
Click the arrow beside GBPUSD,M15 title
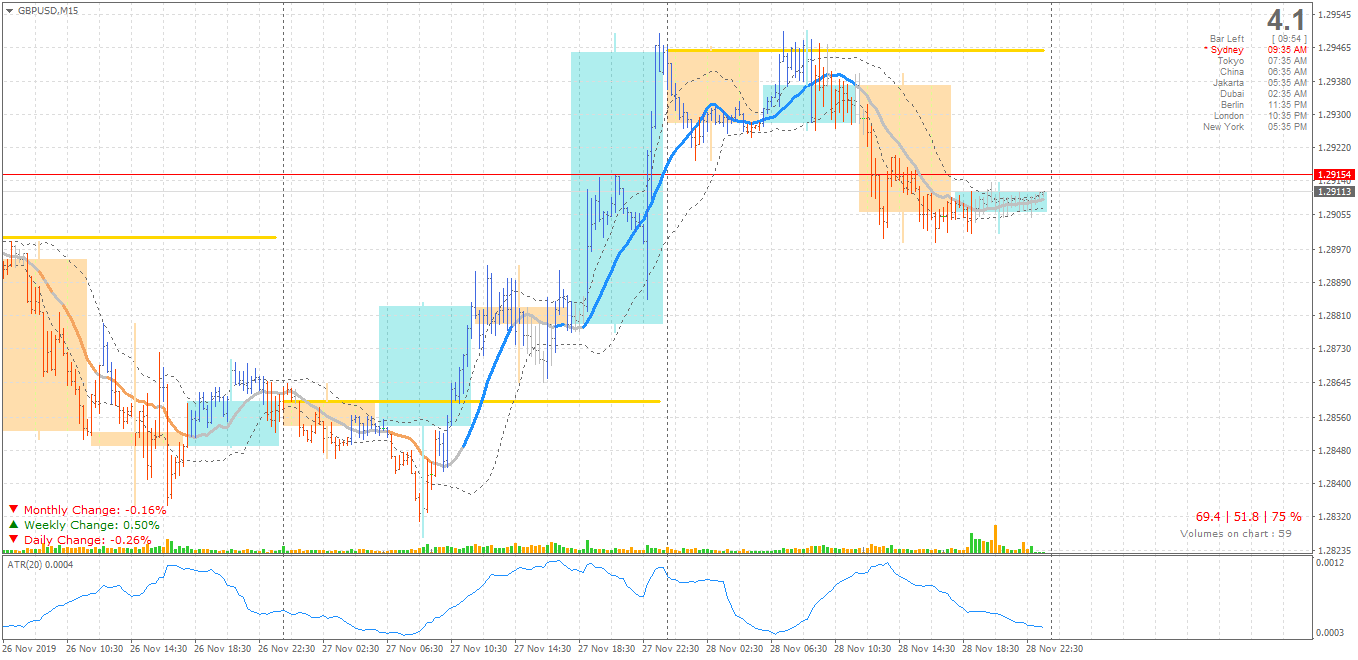(9, 10)
